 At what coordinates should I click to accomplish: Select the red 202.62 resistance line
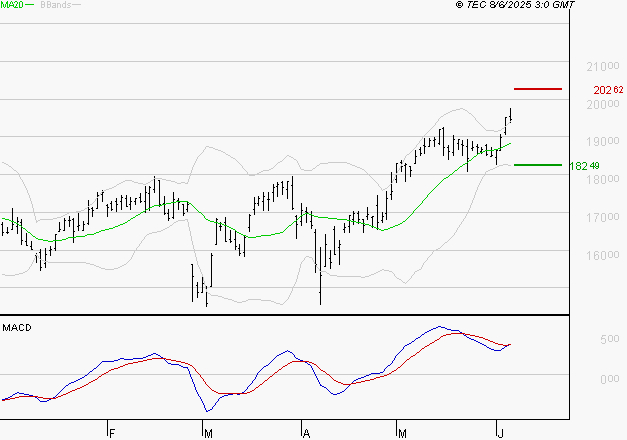[538, 89]
